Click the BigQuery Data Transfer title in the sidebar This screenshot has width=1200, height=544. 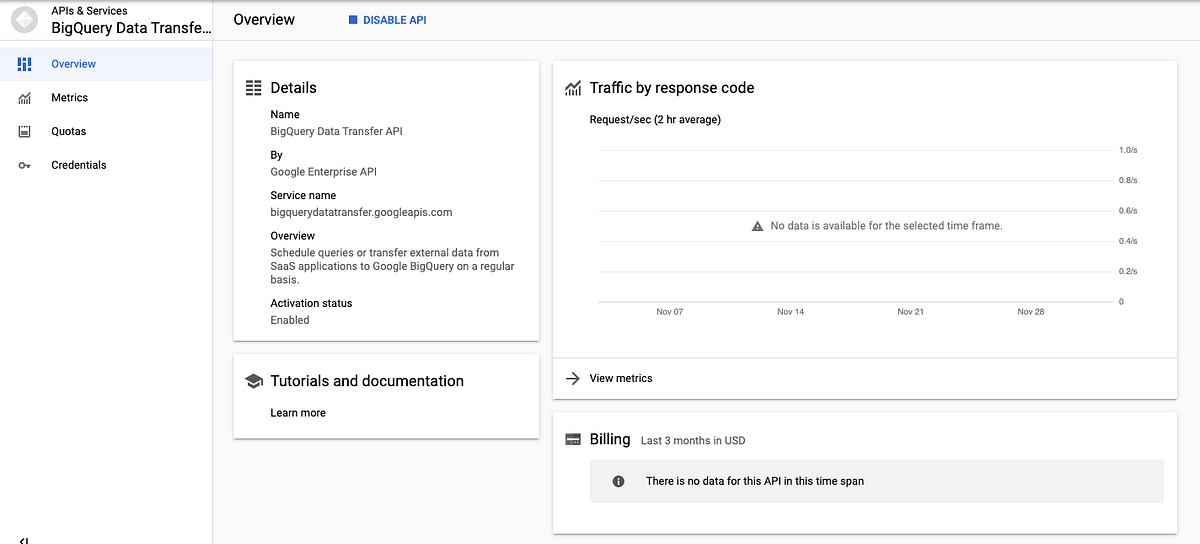tap(132, 28)
